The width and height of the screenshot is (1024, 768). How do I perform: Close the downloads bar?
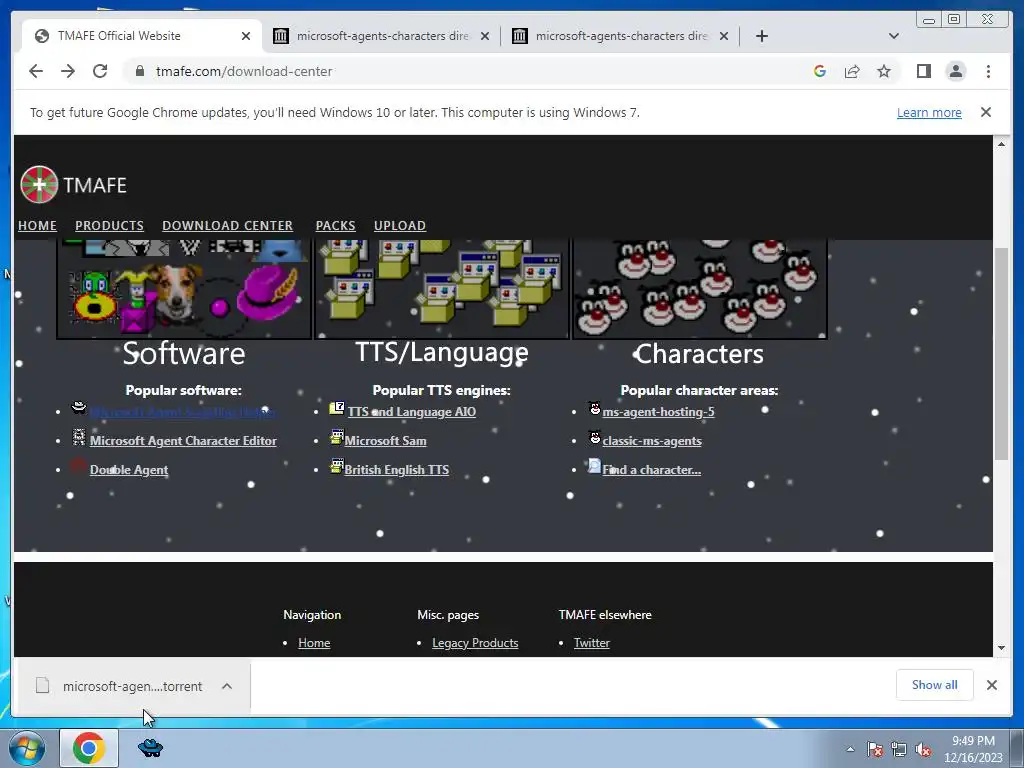991,685
